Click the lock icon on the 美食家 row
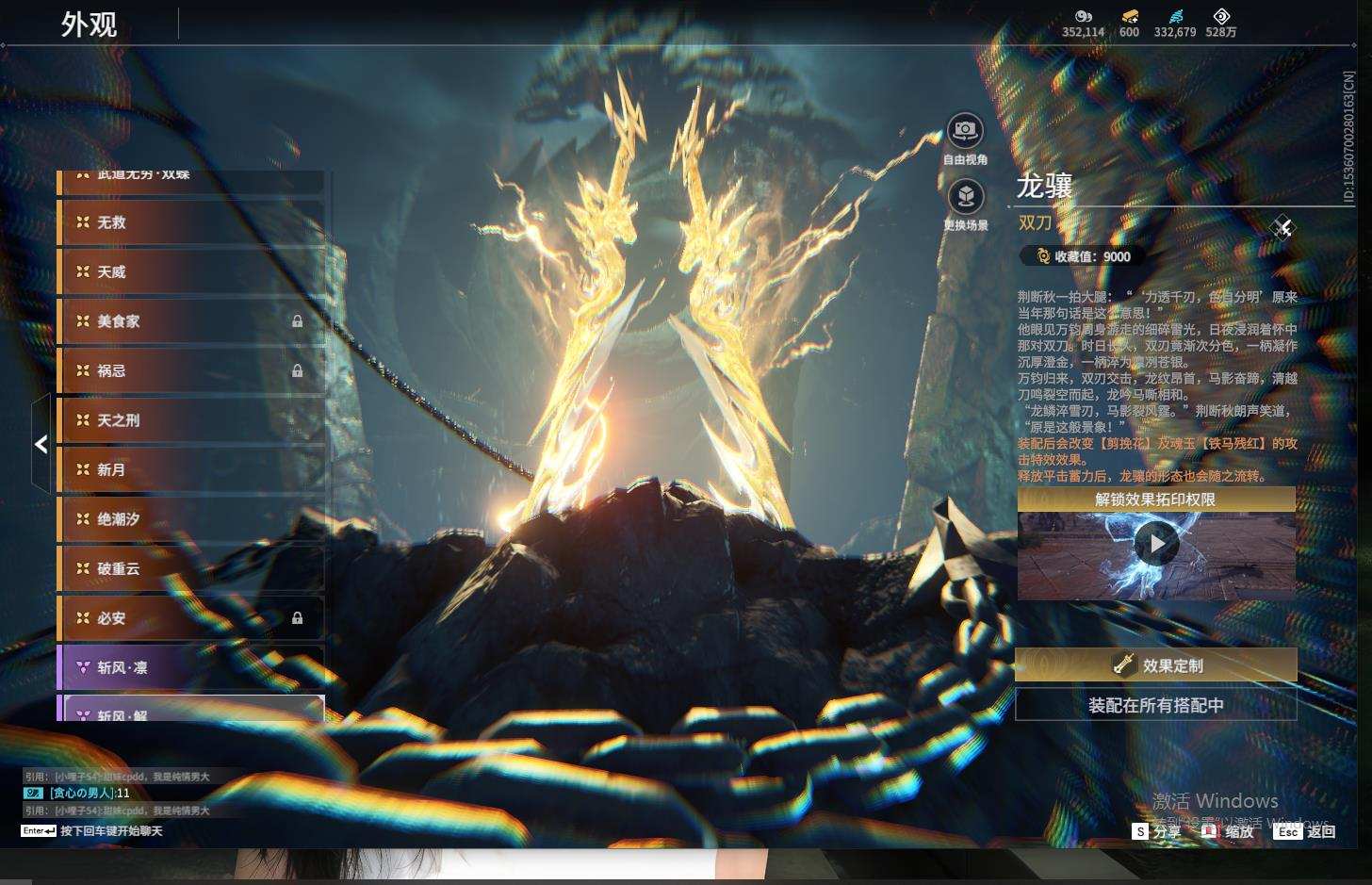 click(298, 321)
